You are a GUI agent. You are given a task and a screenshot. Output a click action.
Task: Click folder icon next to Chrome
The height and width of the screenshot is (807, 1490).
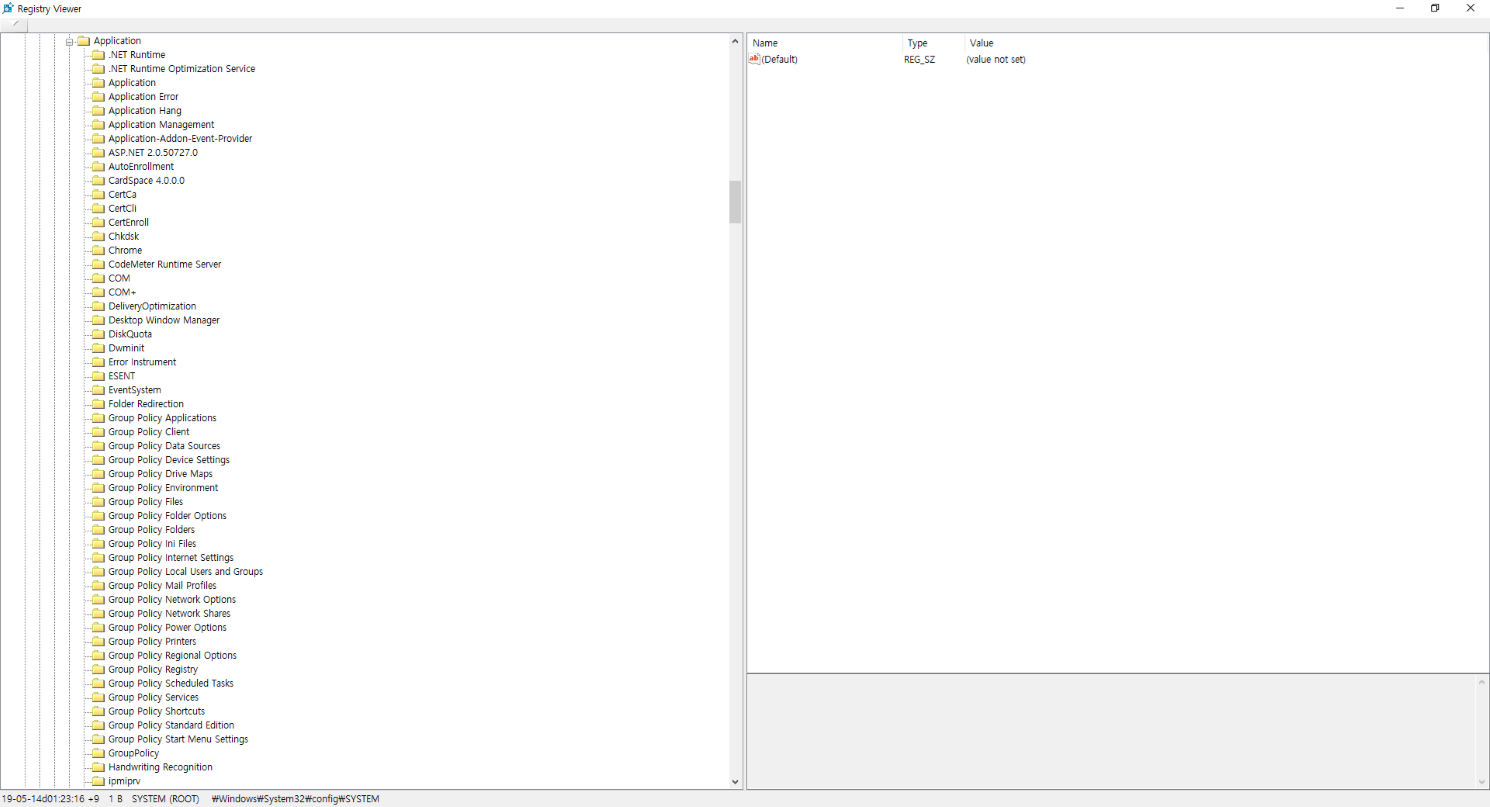pos(98,251)
